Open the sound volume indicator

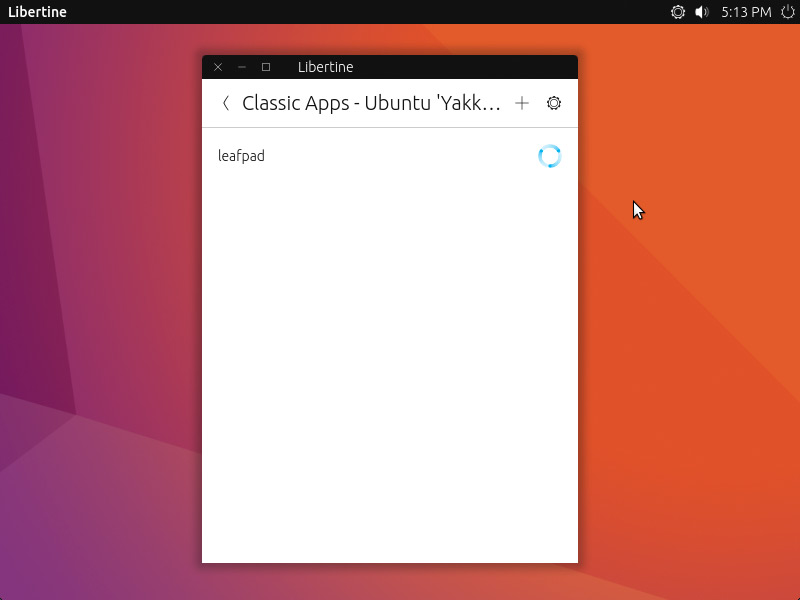click(702, 12)
